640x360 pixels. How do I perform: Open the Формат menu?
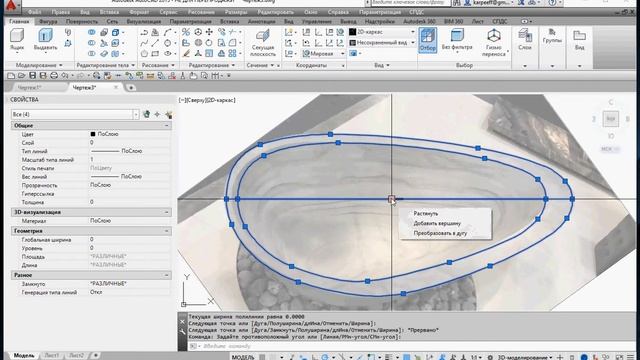(139, 12)
